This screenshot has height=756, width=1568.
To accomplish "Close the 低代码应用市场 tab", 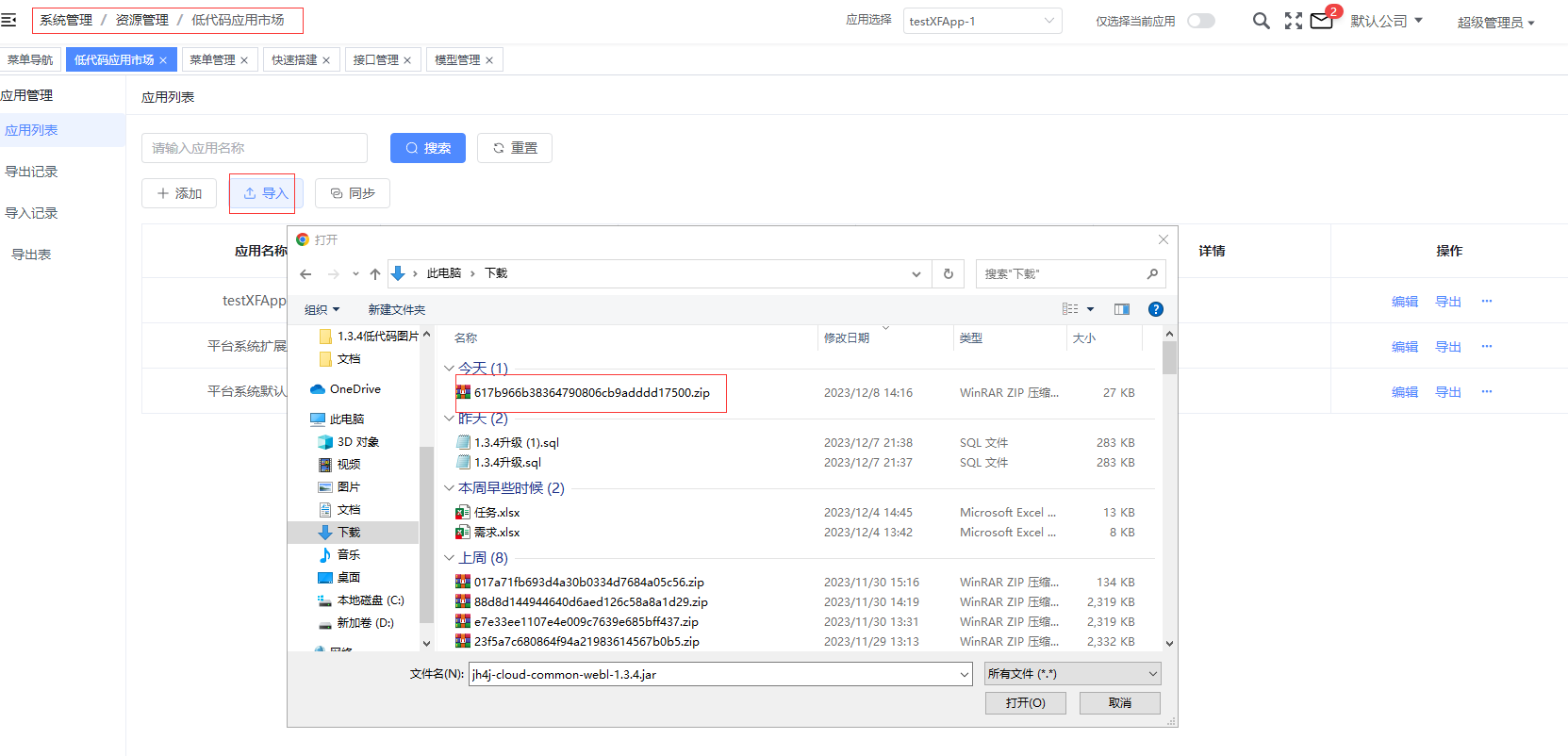I will (x=163, y=60).
